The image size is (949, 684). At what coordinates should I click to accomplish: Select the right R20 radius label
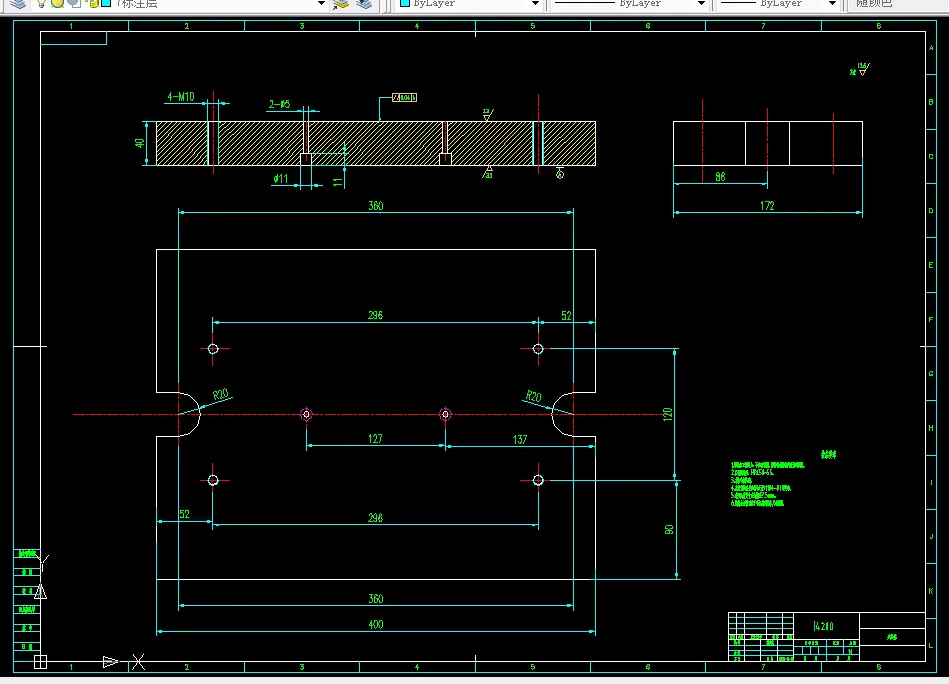click(533, 396)
